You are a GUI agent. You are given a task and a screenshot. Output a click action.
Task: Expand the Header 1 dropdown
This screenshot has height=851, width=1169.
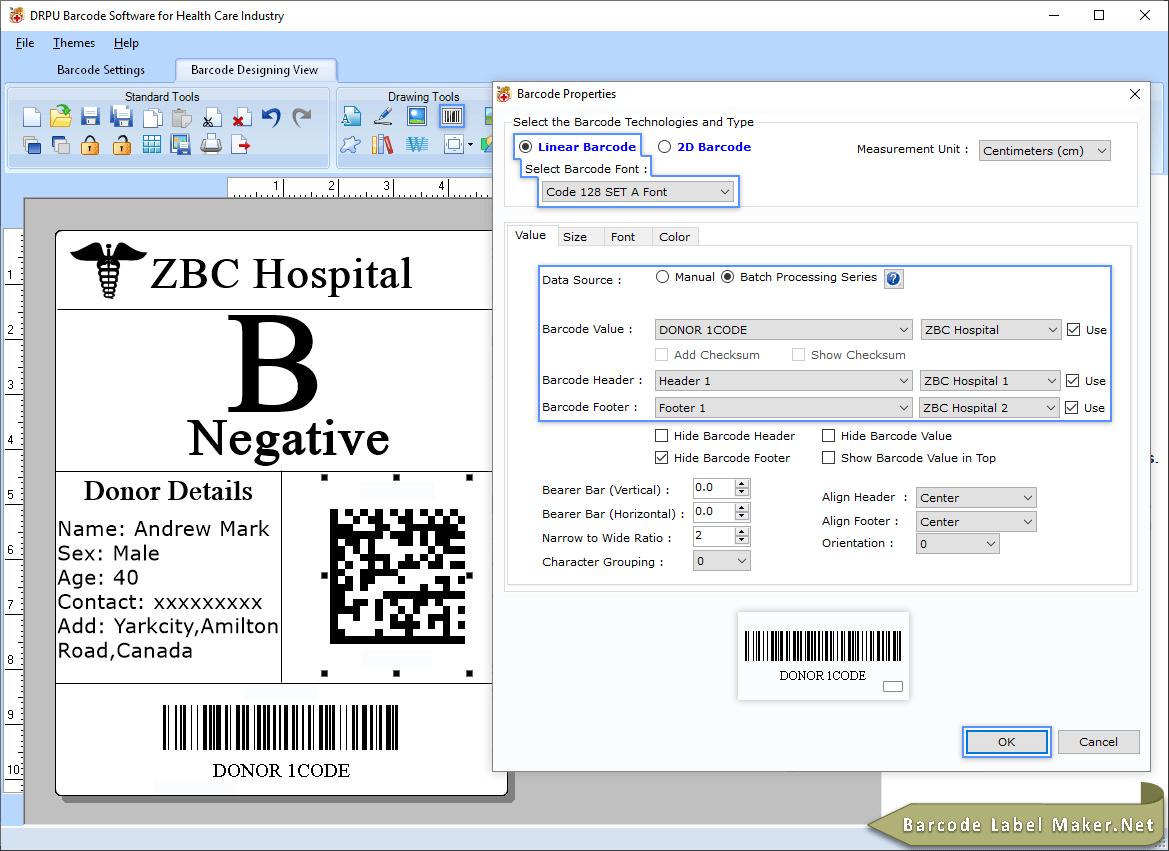[784, 380]
